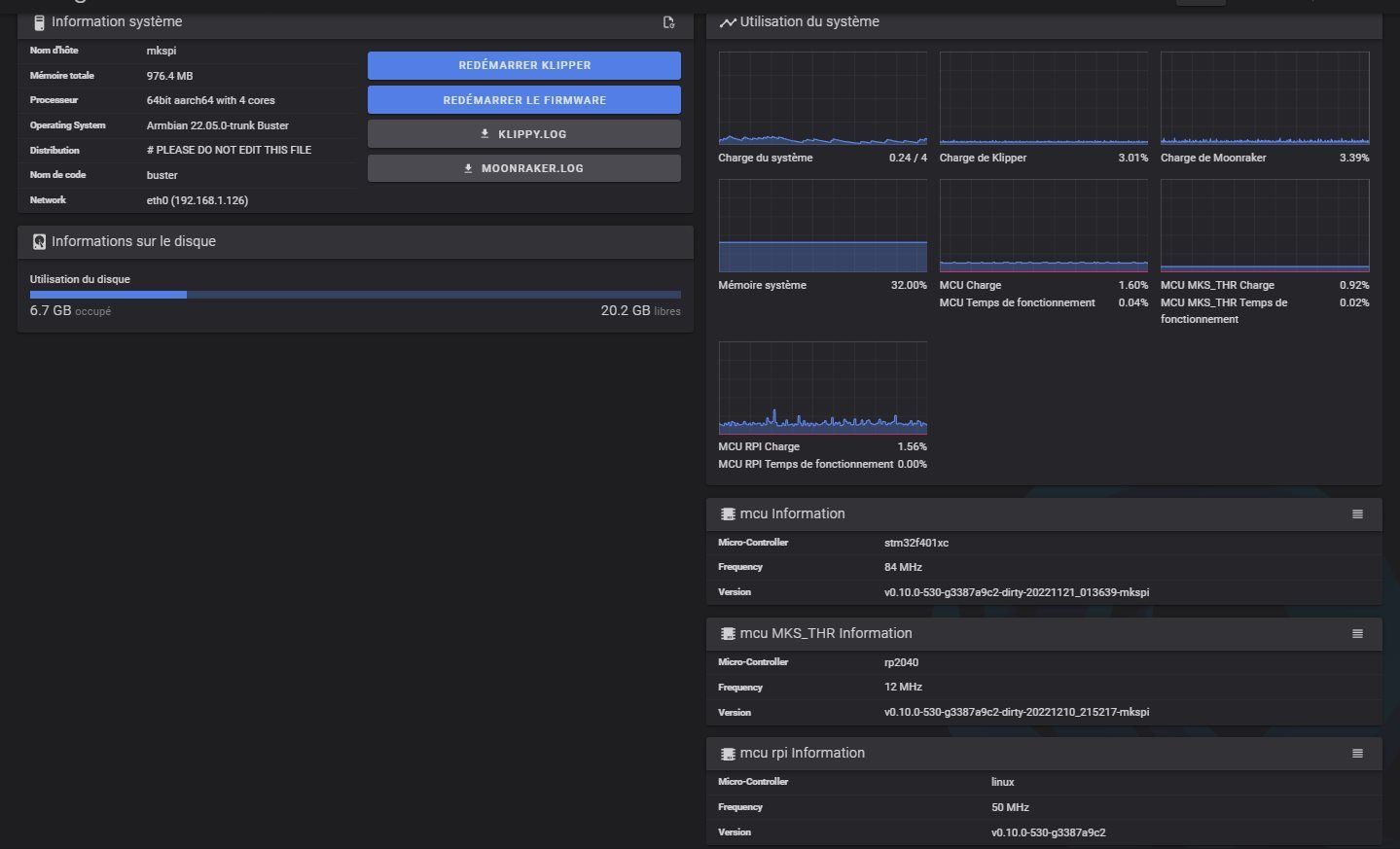
Task: Click the chip icon beside mcu MKS_THR Information
Action: click(727, 634)
